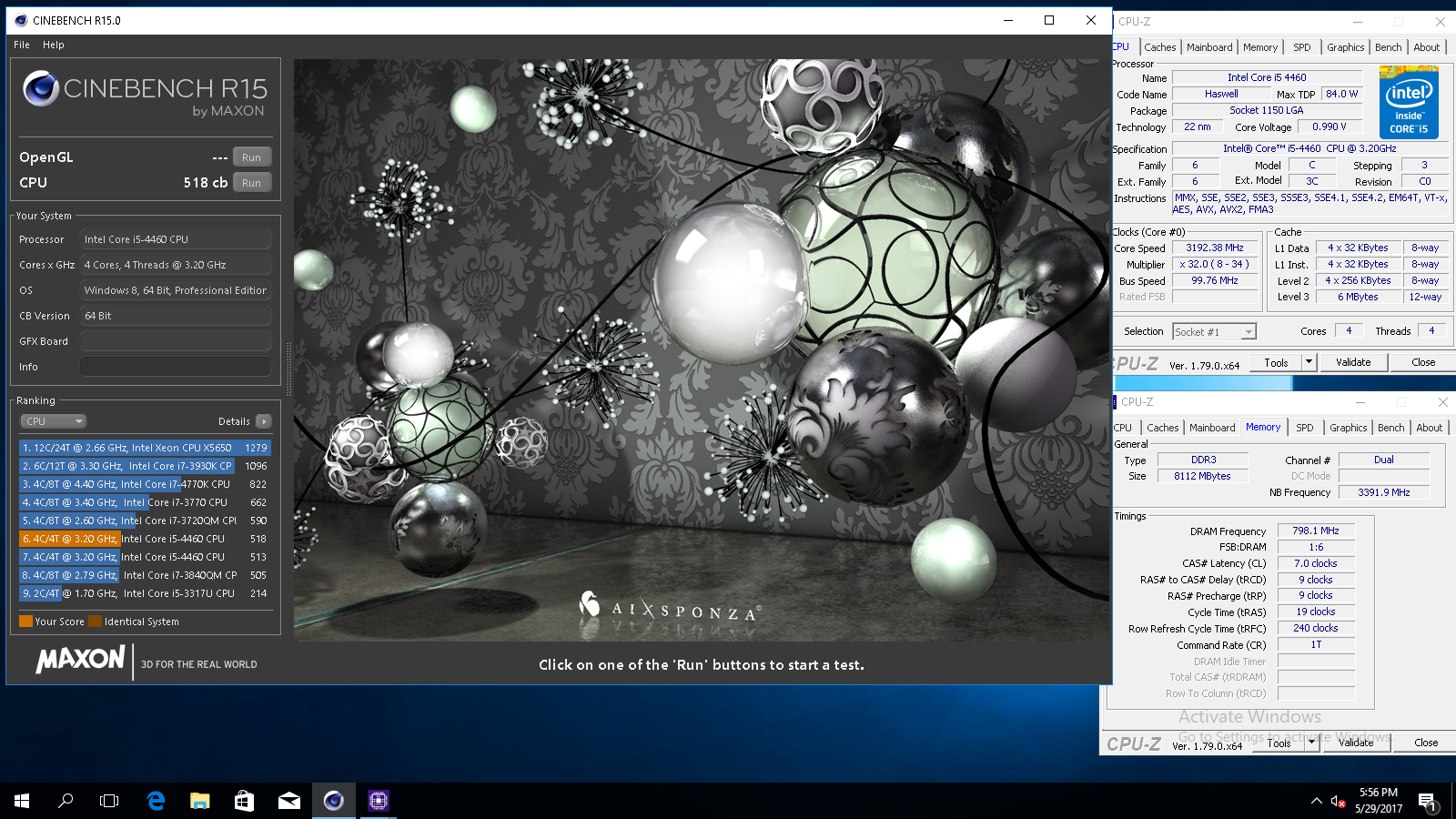Click the Cinebench title bar icon
The height and width of the screenshot is (819, 1456).
(x=21, y=20)
